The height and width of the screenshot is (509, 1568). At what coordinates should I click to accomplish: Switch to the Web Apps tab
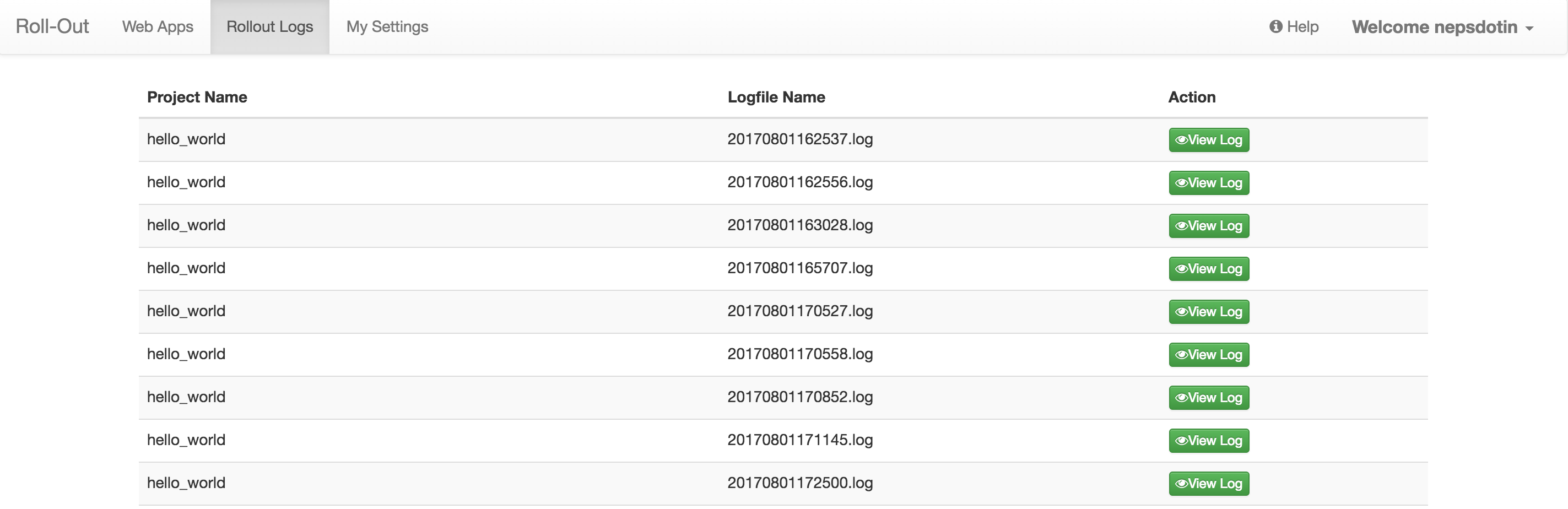coord(158,27)
